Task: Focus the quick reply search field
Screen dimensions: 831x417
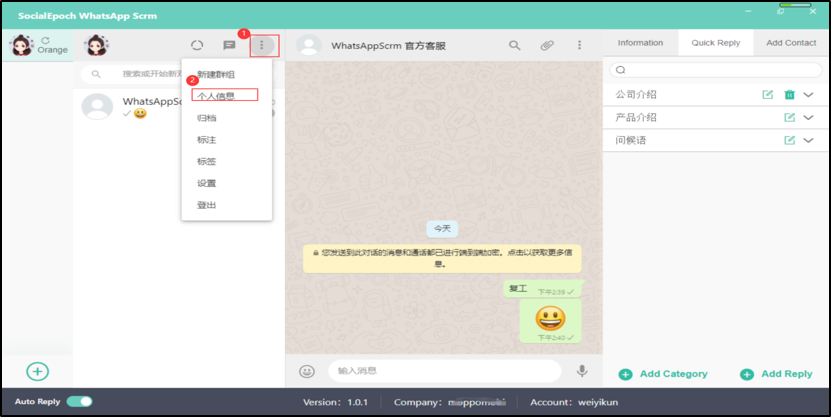Action: (x=715, y=70)
